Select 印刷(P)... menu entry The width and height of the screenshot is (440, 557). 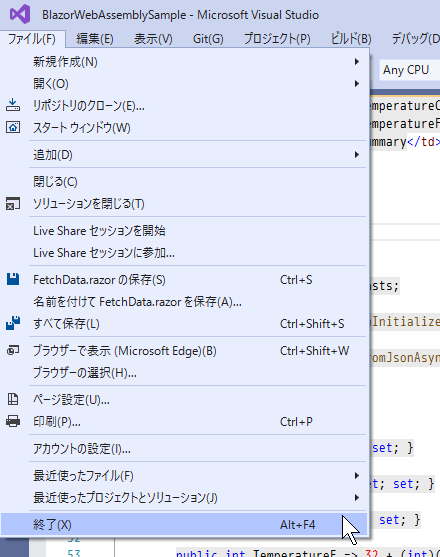pyautogui.click(x=184, y=422)
